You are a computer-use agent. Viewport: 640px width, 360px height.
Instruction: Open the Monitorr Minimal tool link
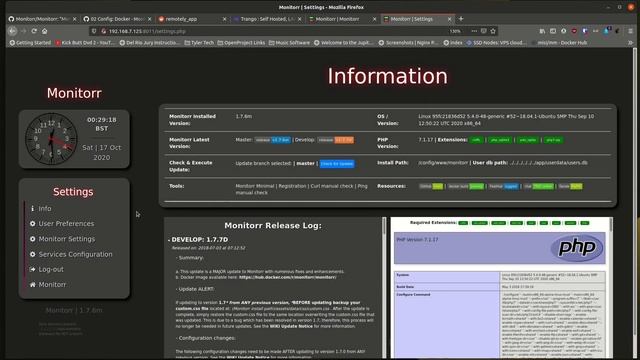(x=256, y=186)
